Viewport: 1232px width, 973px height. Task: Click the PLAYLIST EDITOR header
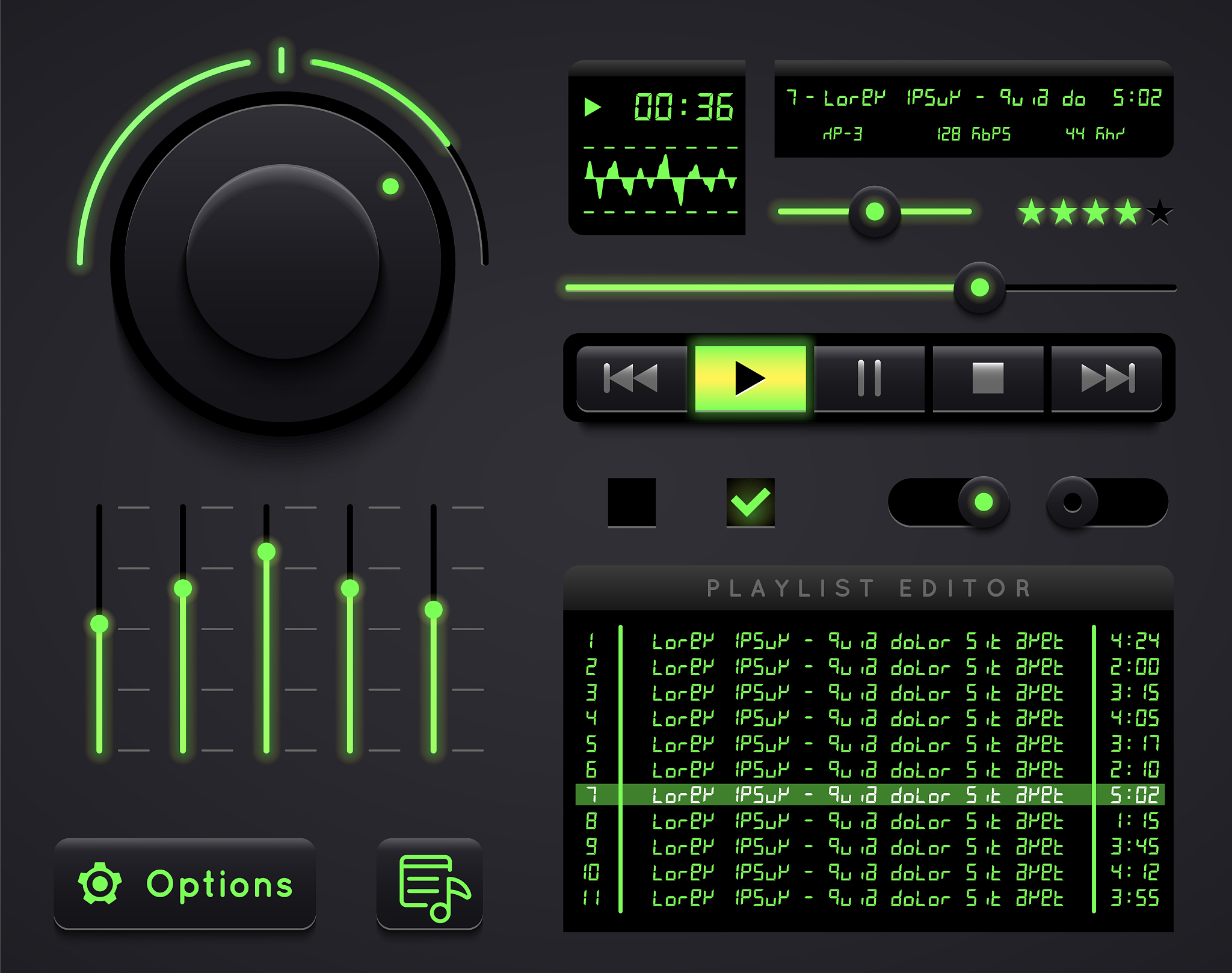[x=869, y=588]
